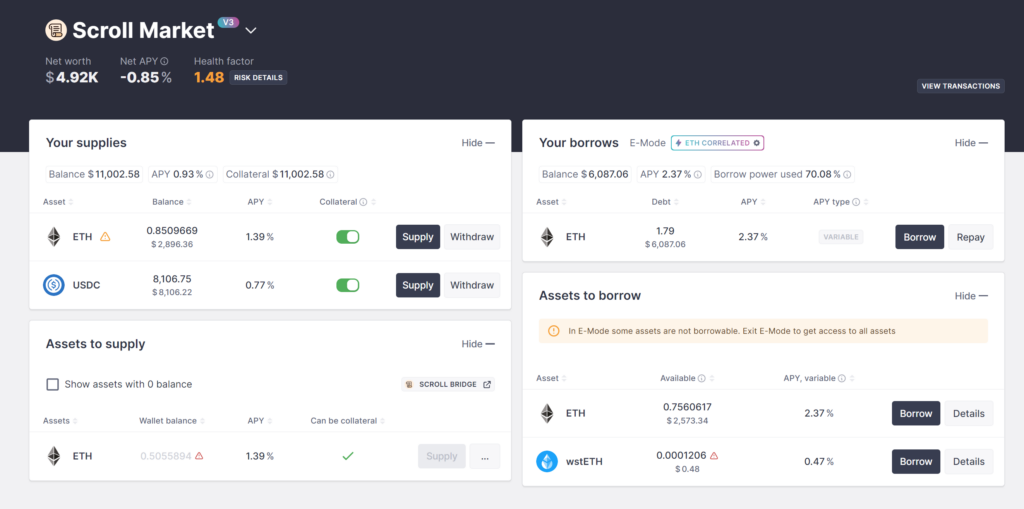The height and width of the screenshot is (509, 1024).
Task: Click Borrow in Your borrows ETH row
Action: (920, 237)
